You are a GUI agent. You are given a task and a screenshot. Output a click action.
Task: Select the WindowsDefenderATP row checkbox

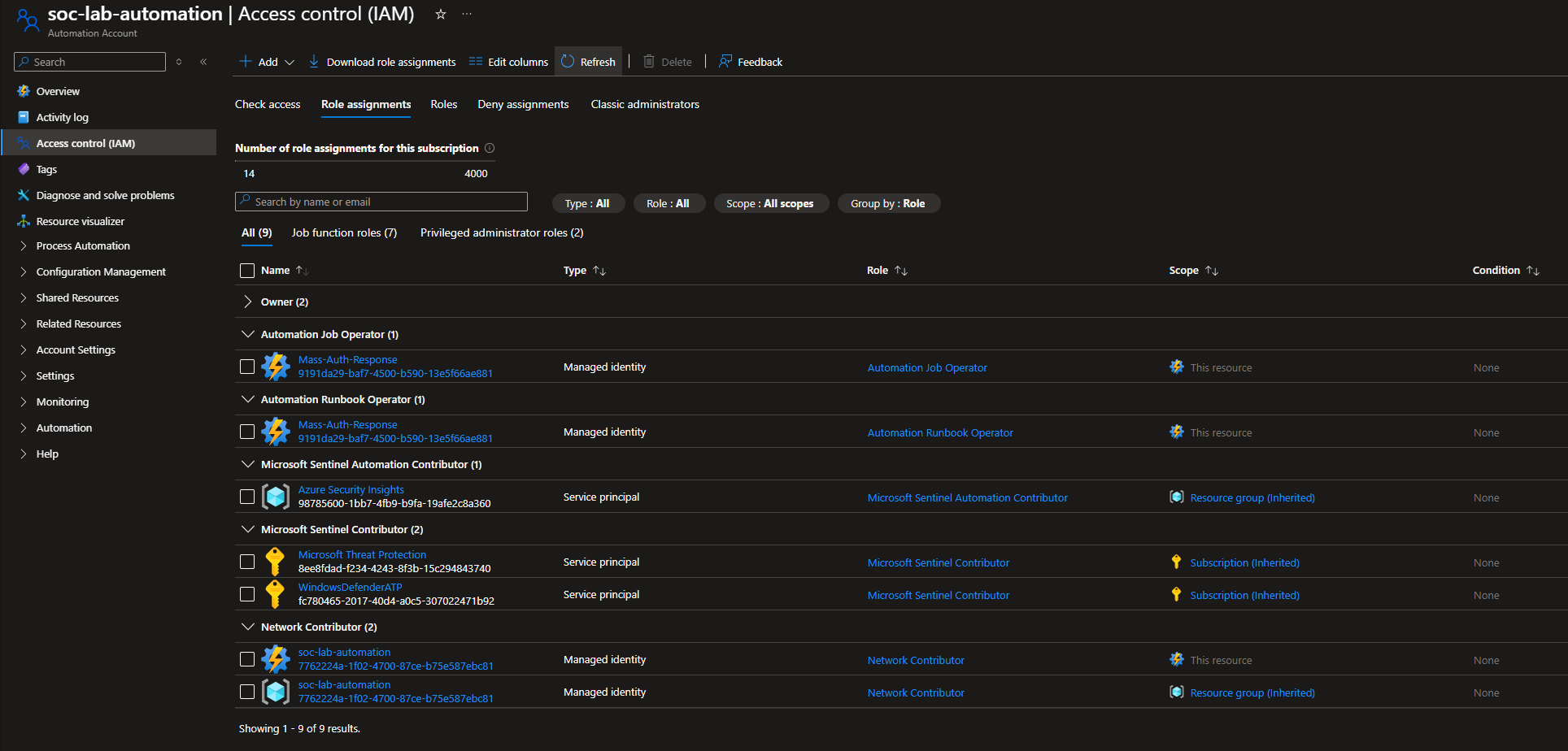click(x=247, y=594)
